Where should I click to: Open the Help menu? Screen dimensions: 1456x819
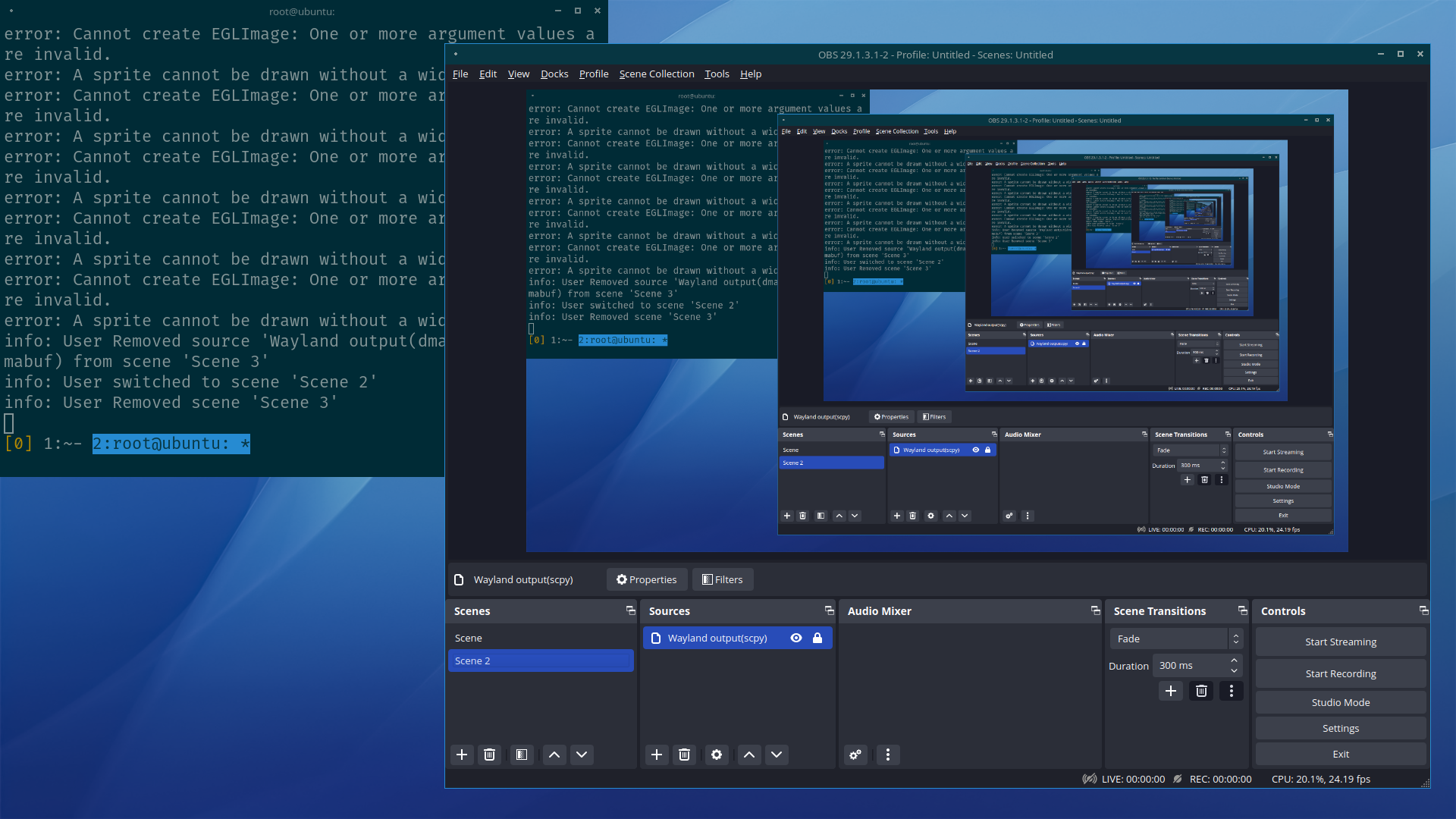click(x=751, y=74)
